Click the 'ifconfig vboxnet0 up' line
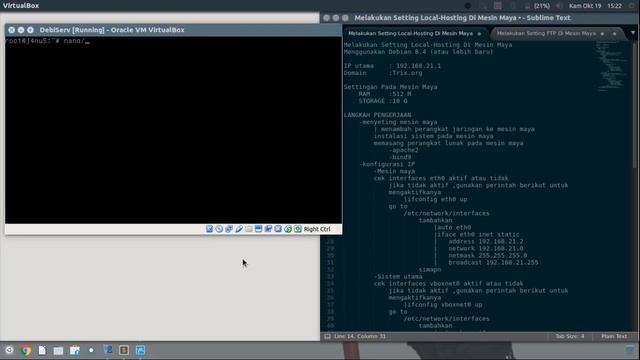The height and width of the screenshot is (360, 640). [x=443, y=305]
